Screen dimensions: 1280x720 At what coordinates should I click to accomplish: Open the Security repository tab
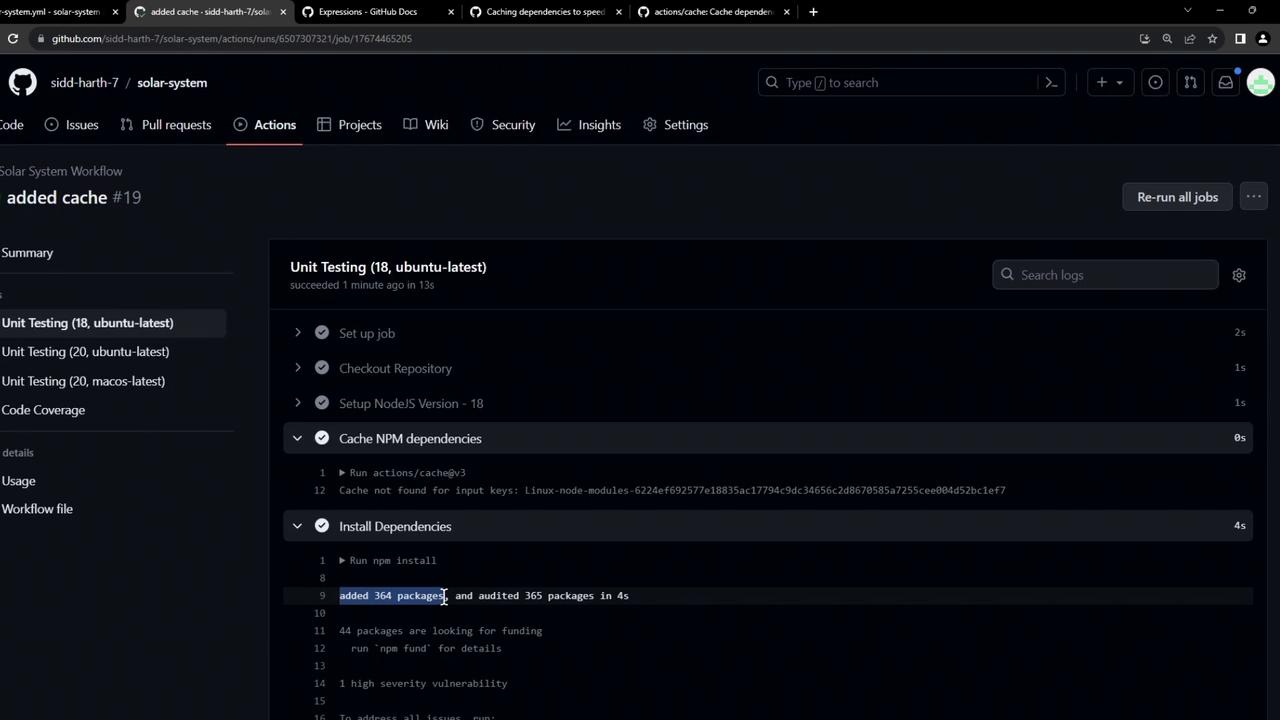503,125
